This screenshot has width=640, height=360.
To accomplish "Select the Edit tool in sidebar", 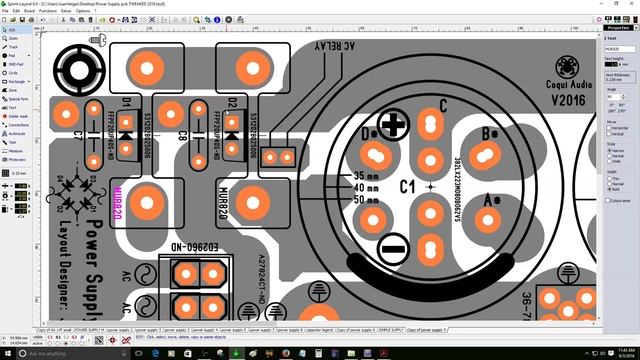I will pyautogui.click(x=16, y=30).
